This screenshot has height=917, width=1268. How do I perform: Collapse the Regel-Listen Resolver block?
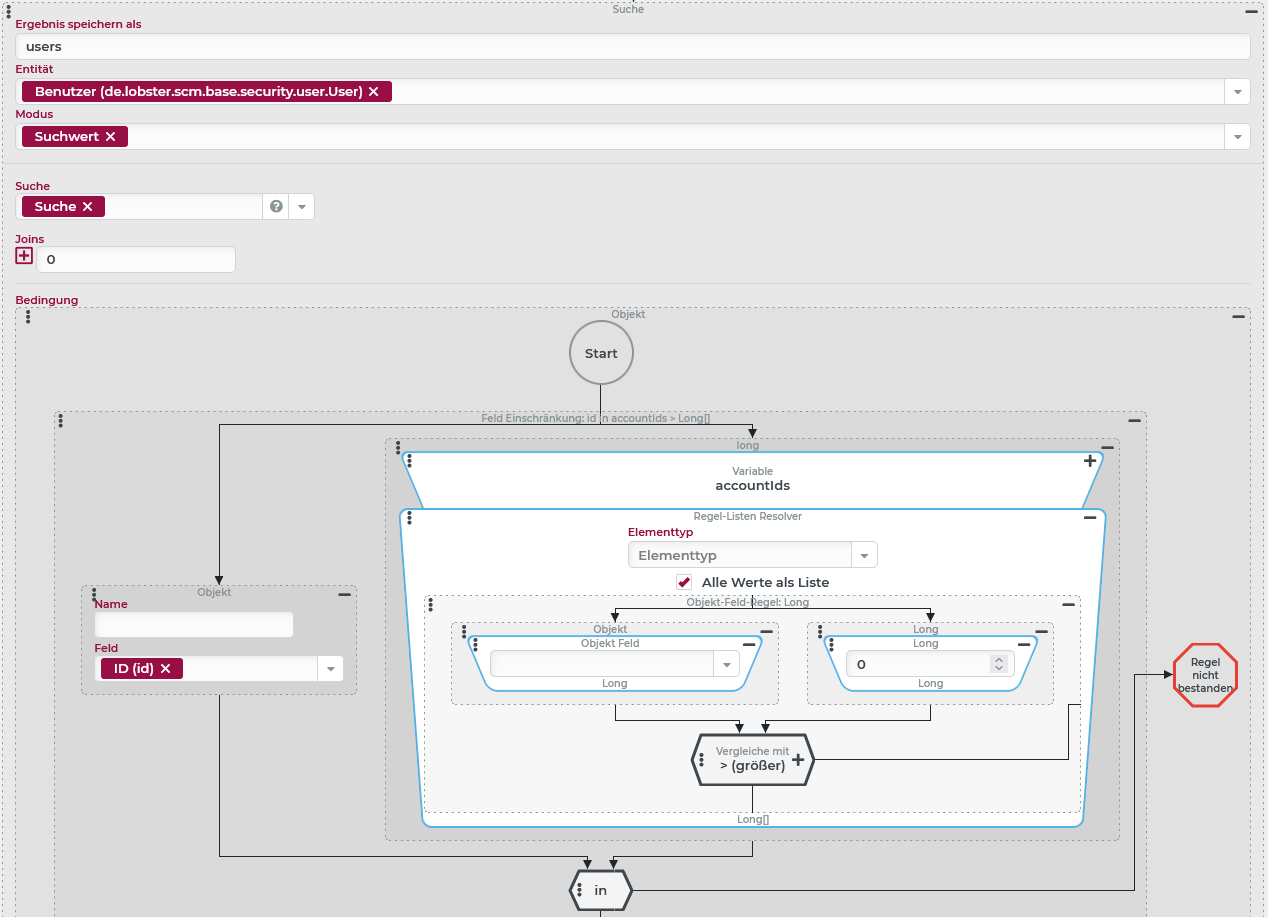click(x=1090, y=518)
